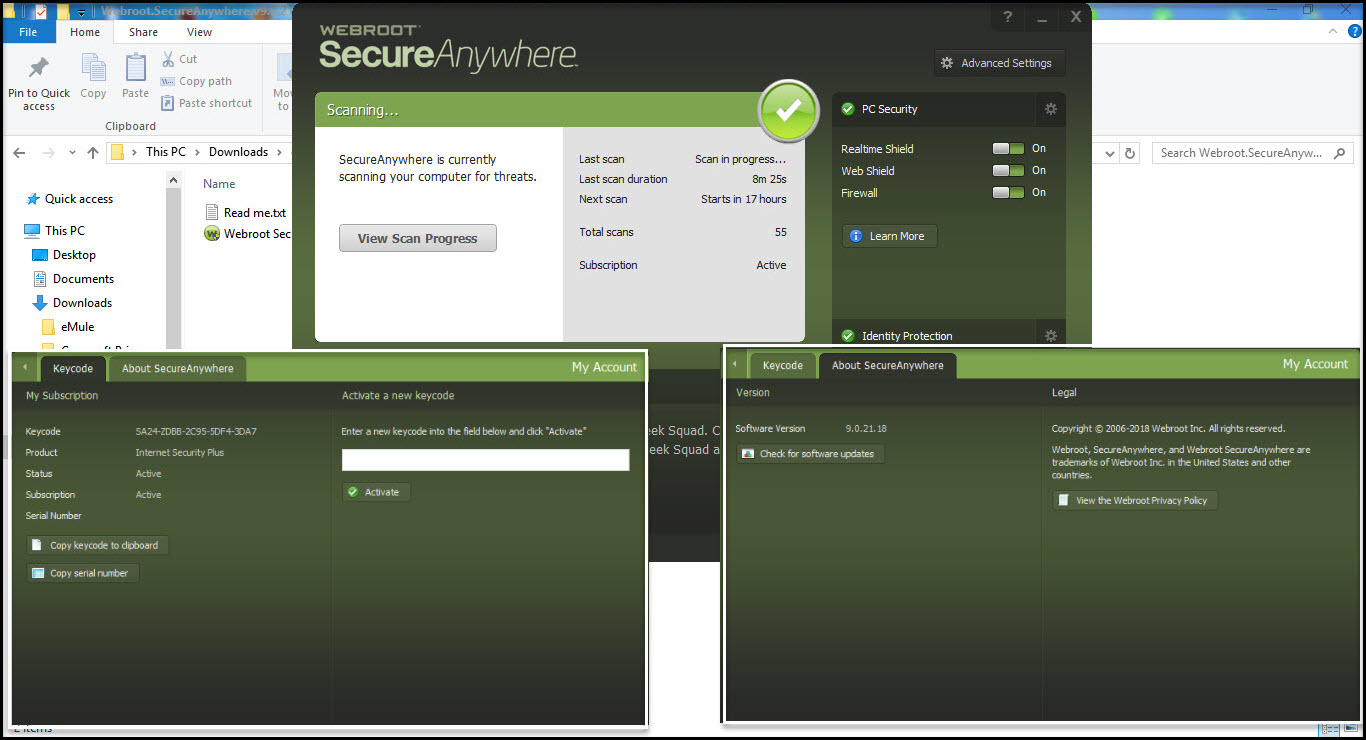1366x740 pixels.
Task: Open Identity Protection settings gear icon
Action: point(1050,336)
